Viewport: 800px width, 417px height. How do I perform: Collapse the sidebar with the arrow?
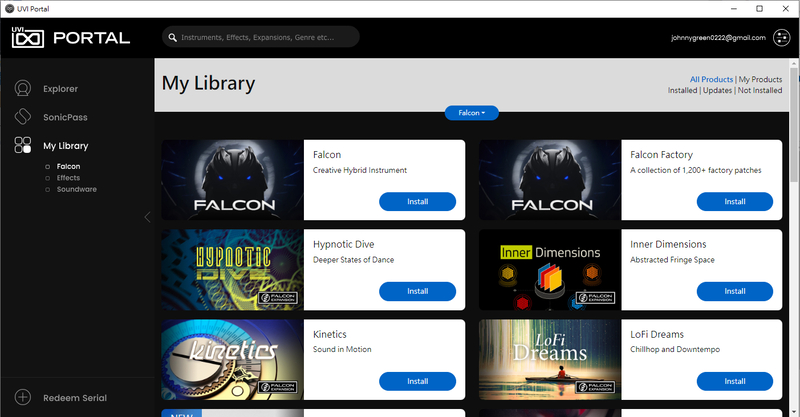147,217
